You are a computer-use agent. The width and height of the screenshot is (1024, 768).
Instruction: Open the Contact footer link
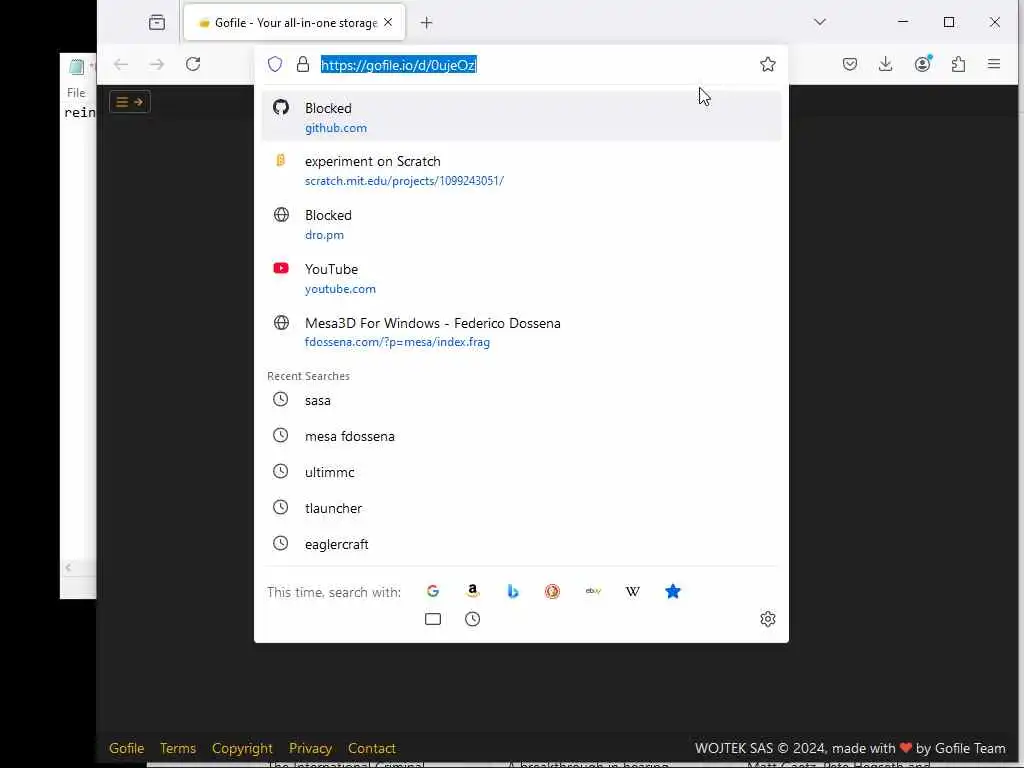(372, 748)
